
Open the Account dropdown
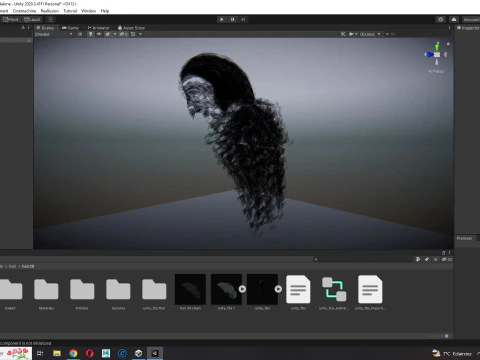click(x=471, y=19)
